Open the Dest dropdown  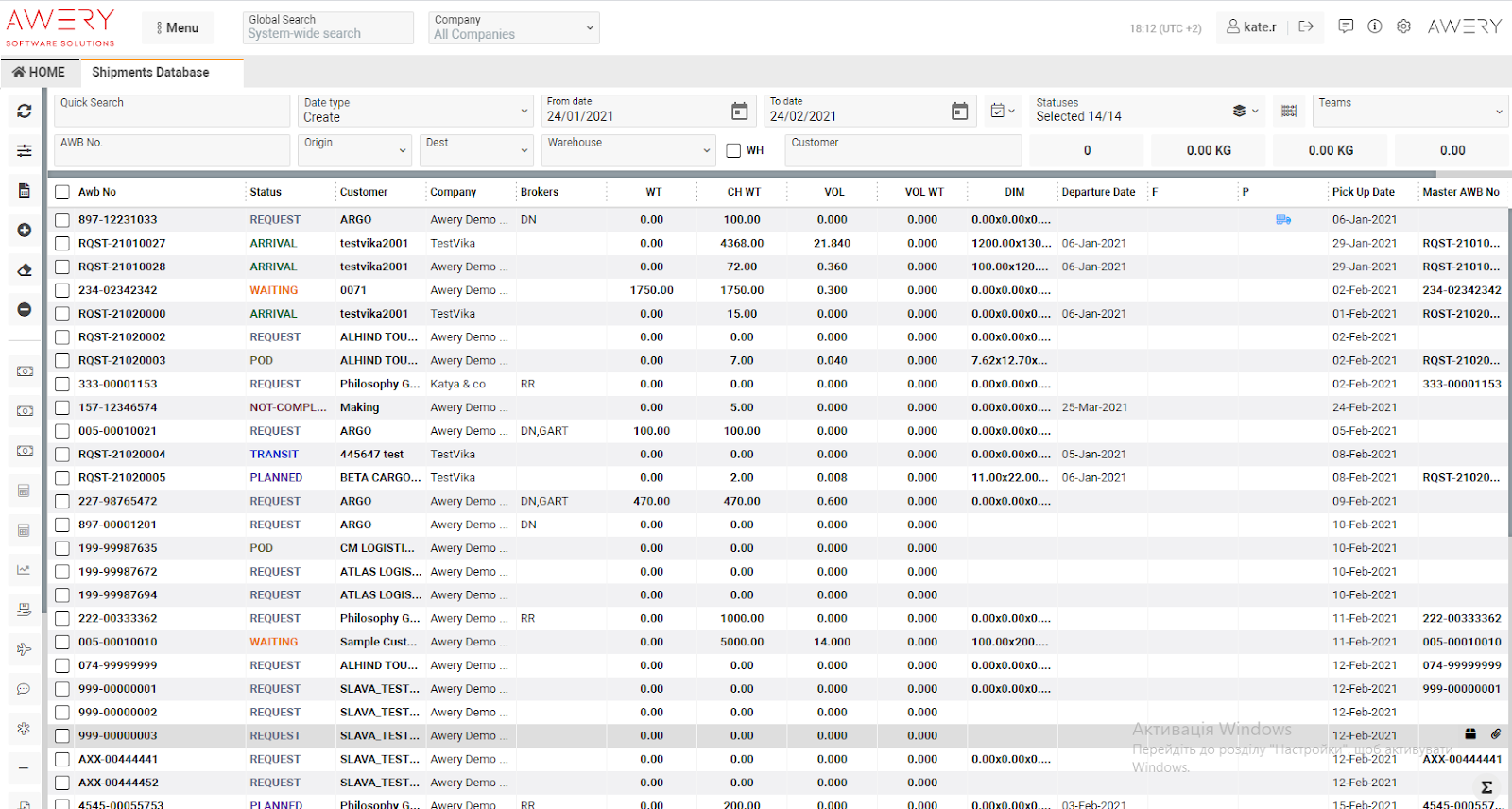[x=476, y=150]
